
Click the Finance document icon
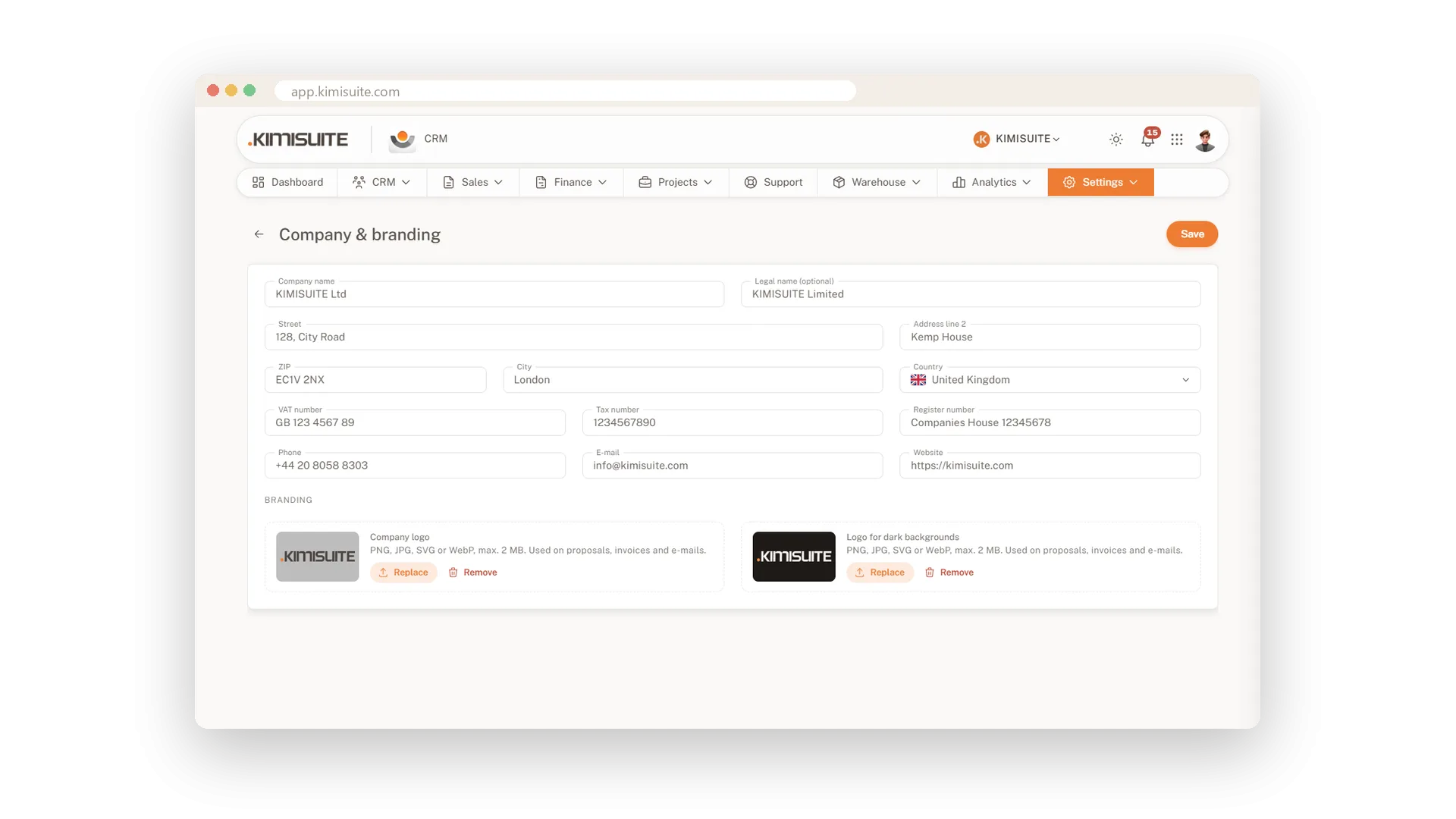point(541,182)
